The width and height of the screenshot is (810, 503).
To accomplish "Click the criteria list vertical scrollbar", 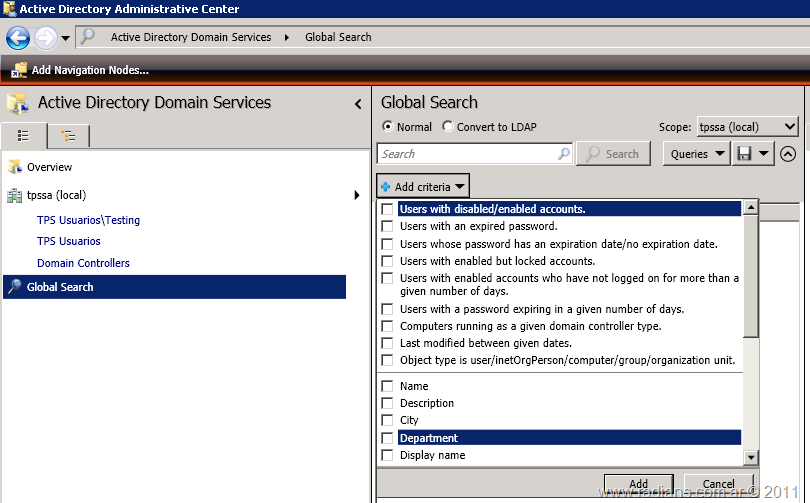I will 751,300.
